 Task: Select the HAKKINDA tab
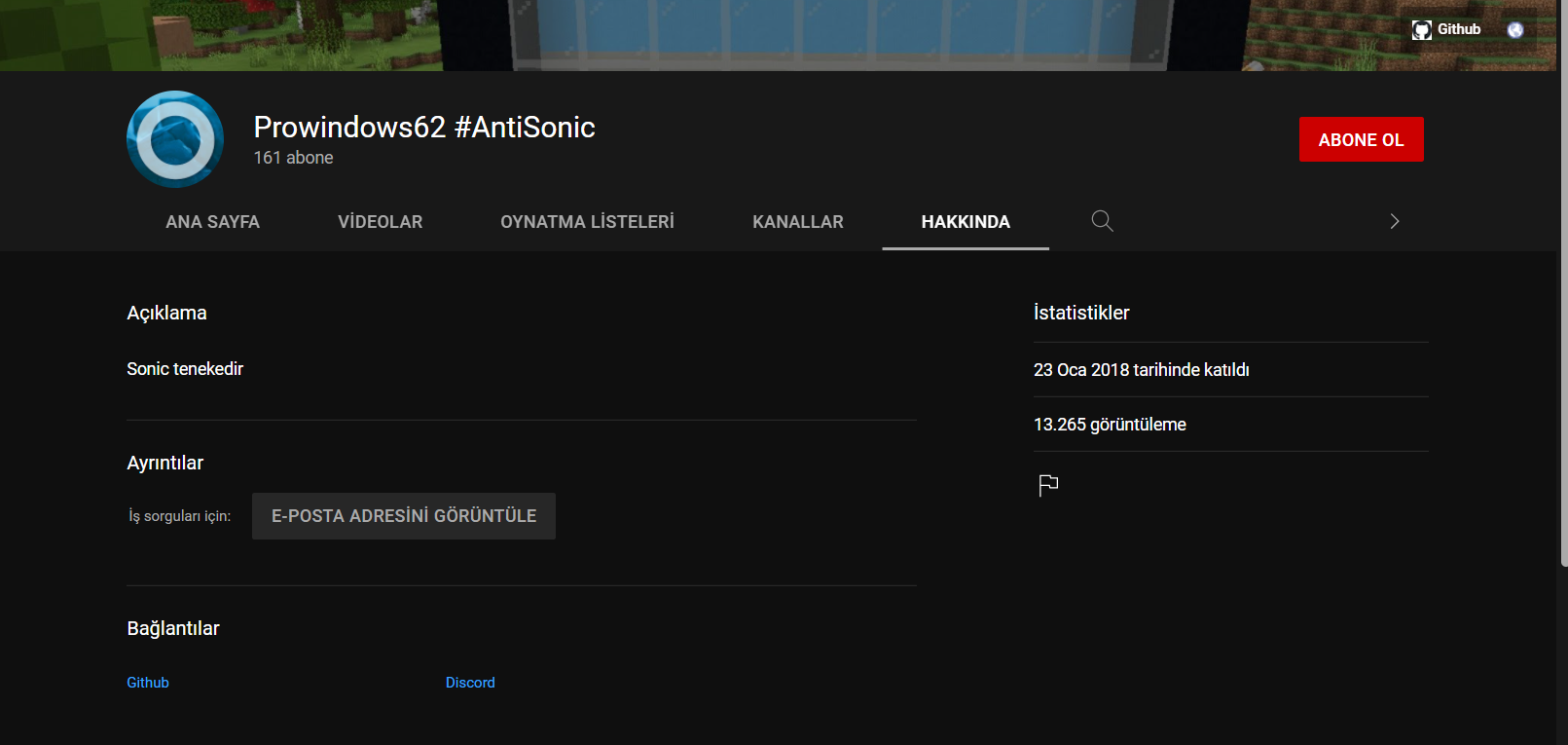pyautogui.click(x=966, y=222)
